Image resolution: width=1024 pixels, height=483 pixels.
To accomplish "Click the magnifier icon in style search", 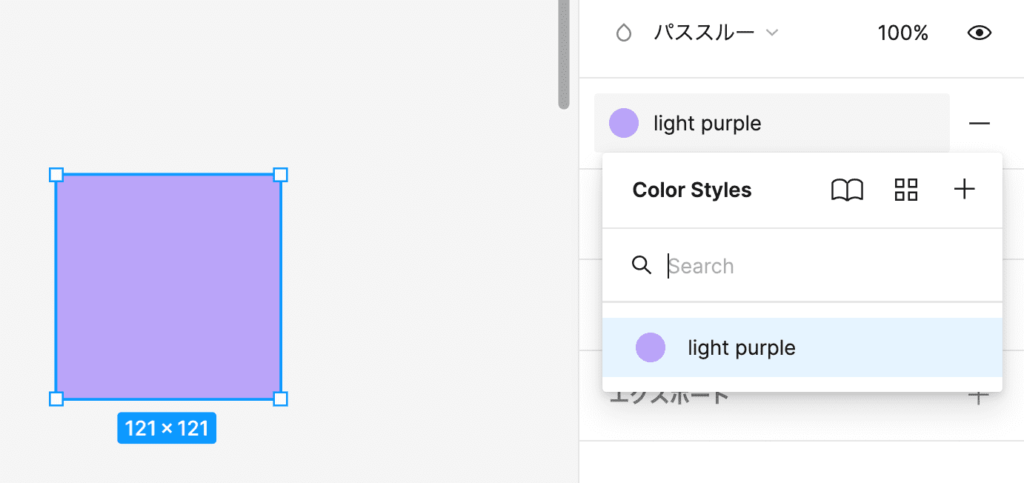I will click(x=642, y=265).
